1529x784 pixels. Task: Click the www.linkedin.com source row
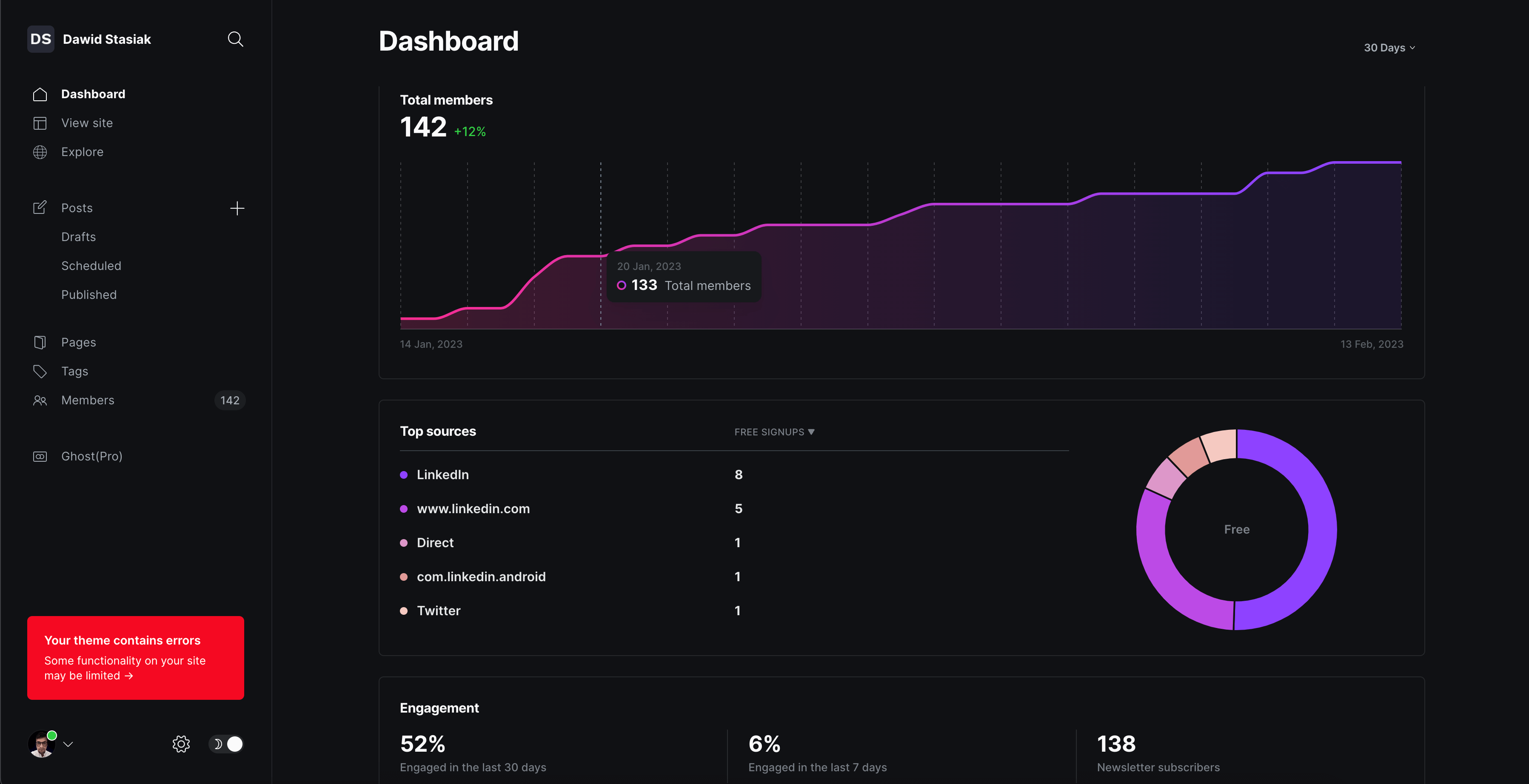pos(734,509)
